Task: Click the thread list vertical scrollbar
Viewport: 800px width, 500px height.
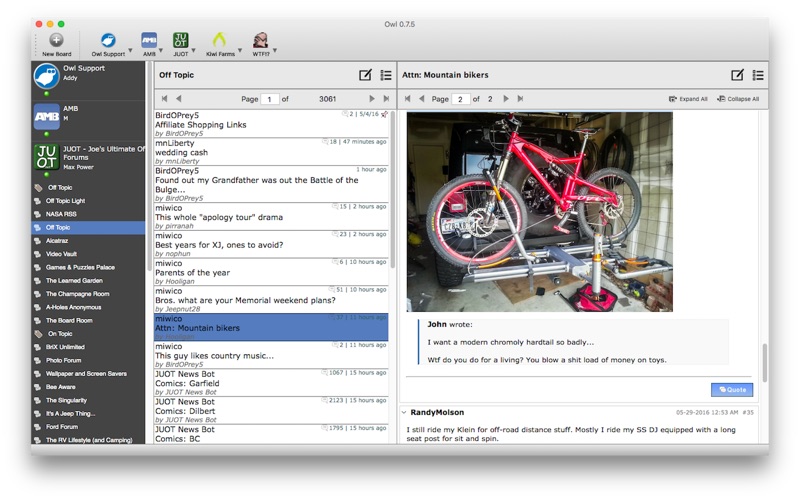Action: [392, 189]
